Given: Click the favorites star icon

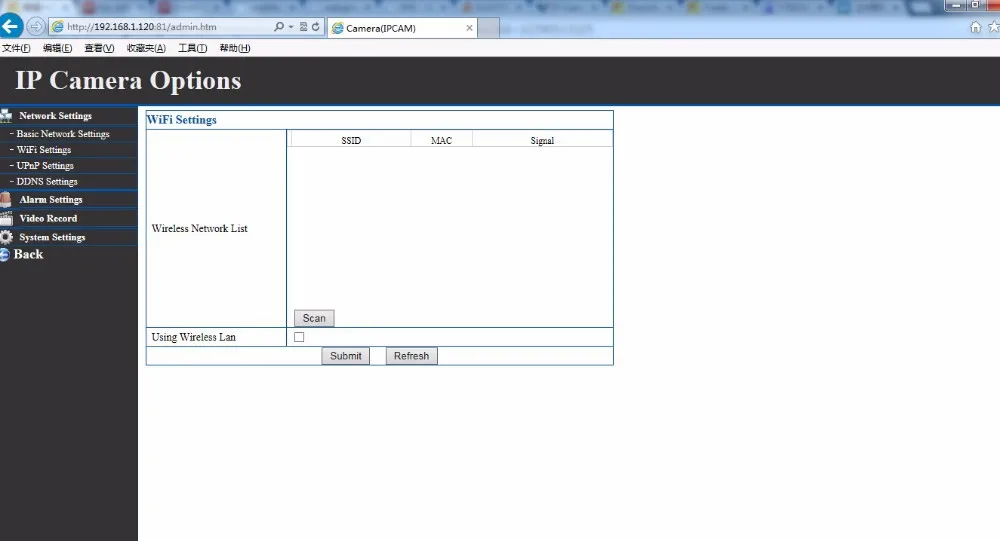Looking at the screenshot, I should pyautogui.click(x=994, y=27).
